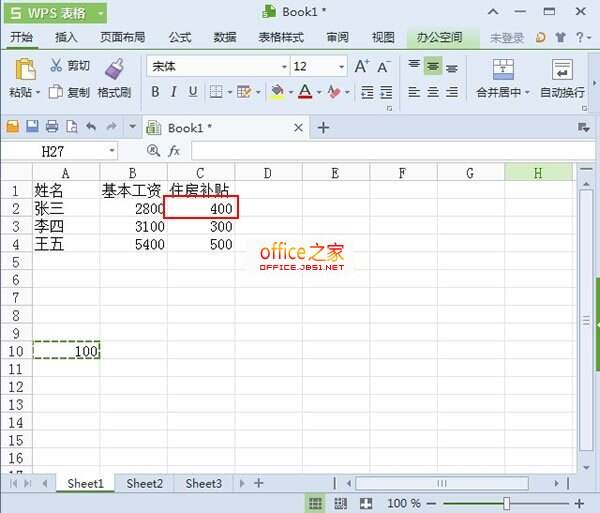Open the font size dropdown
This screenshot has height=513, width=600.
(x=341, y=67)
